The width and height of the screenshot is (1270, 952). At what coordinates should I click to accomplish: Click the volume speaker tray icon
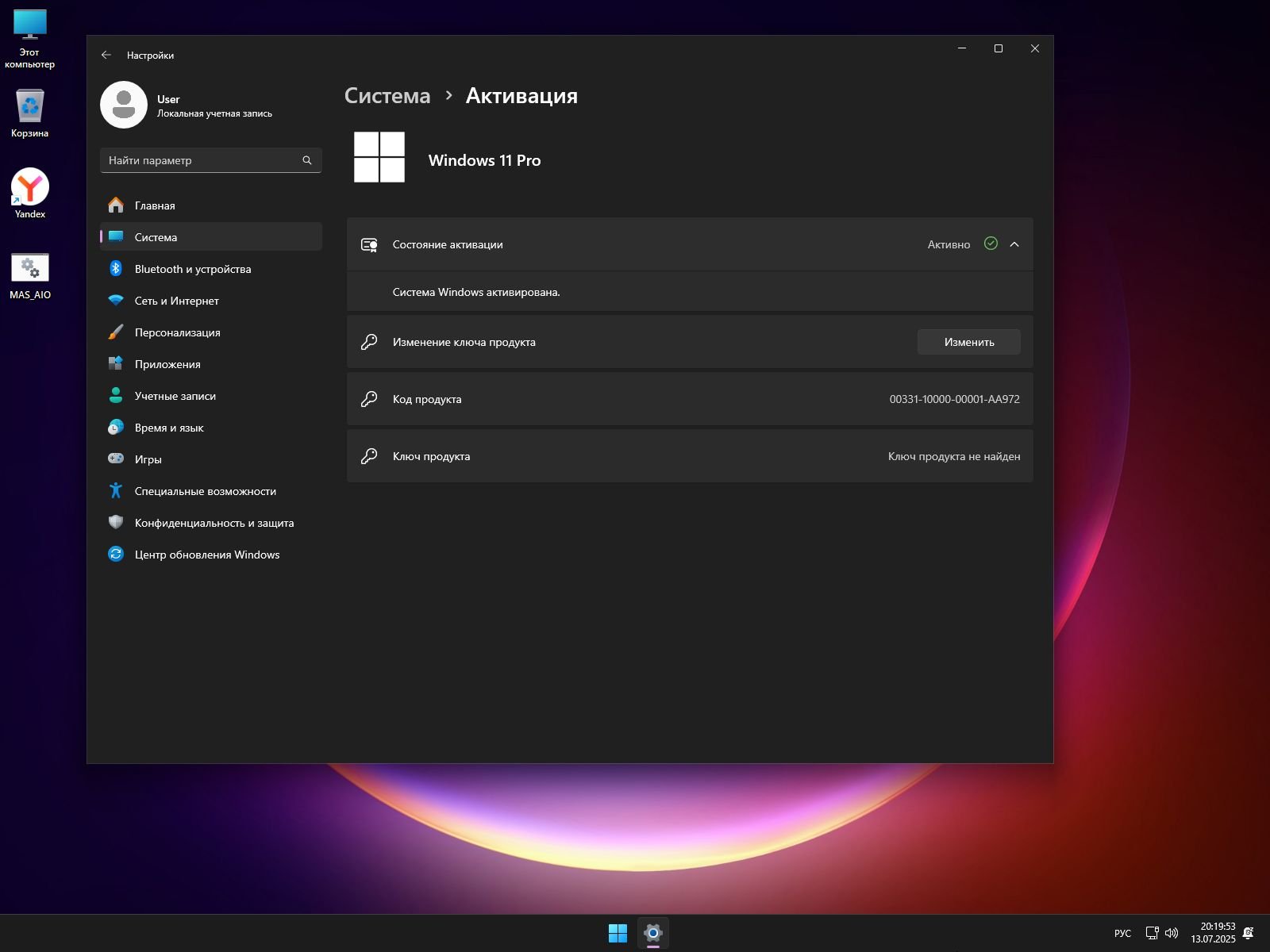[1172, 933]
